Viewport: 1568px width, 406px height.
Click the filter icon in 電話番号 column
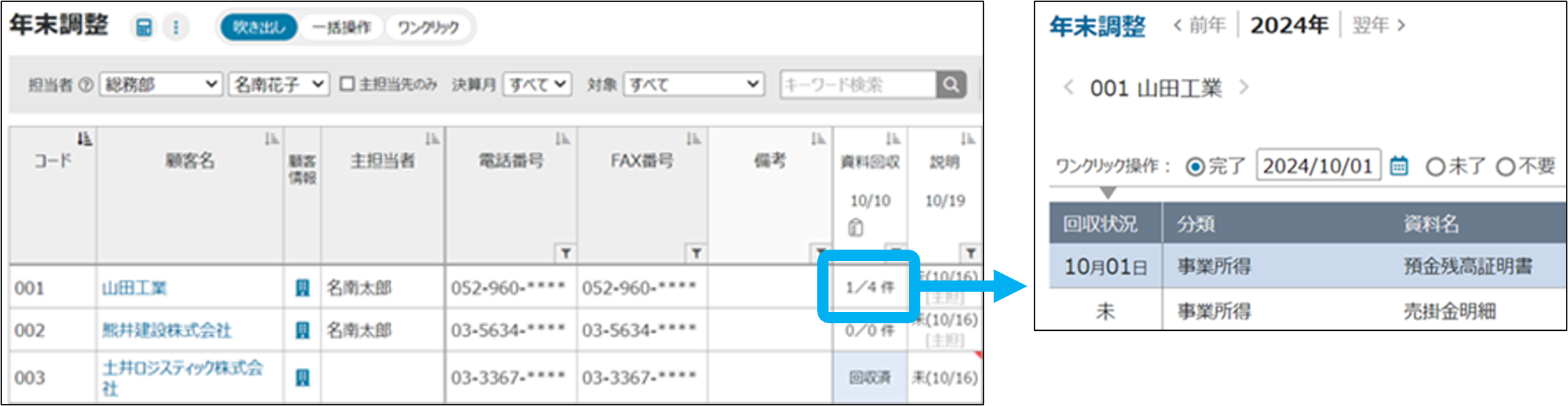565,253
